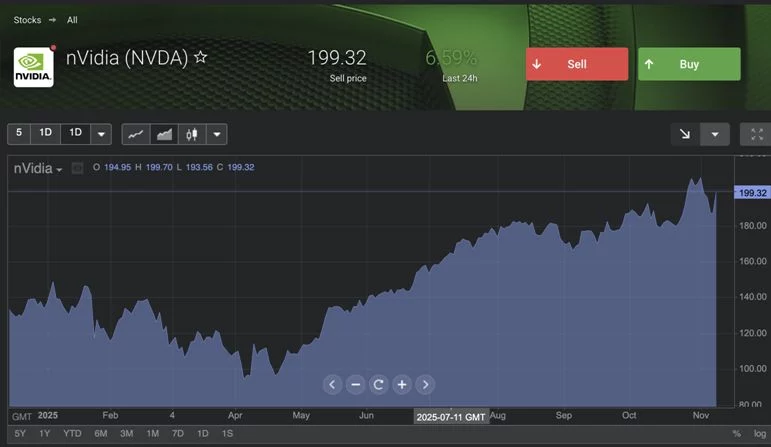
Task: Select the 5Y time range
Action: point(20,434)
